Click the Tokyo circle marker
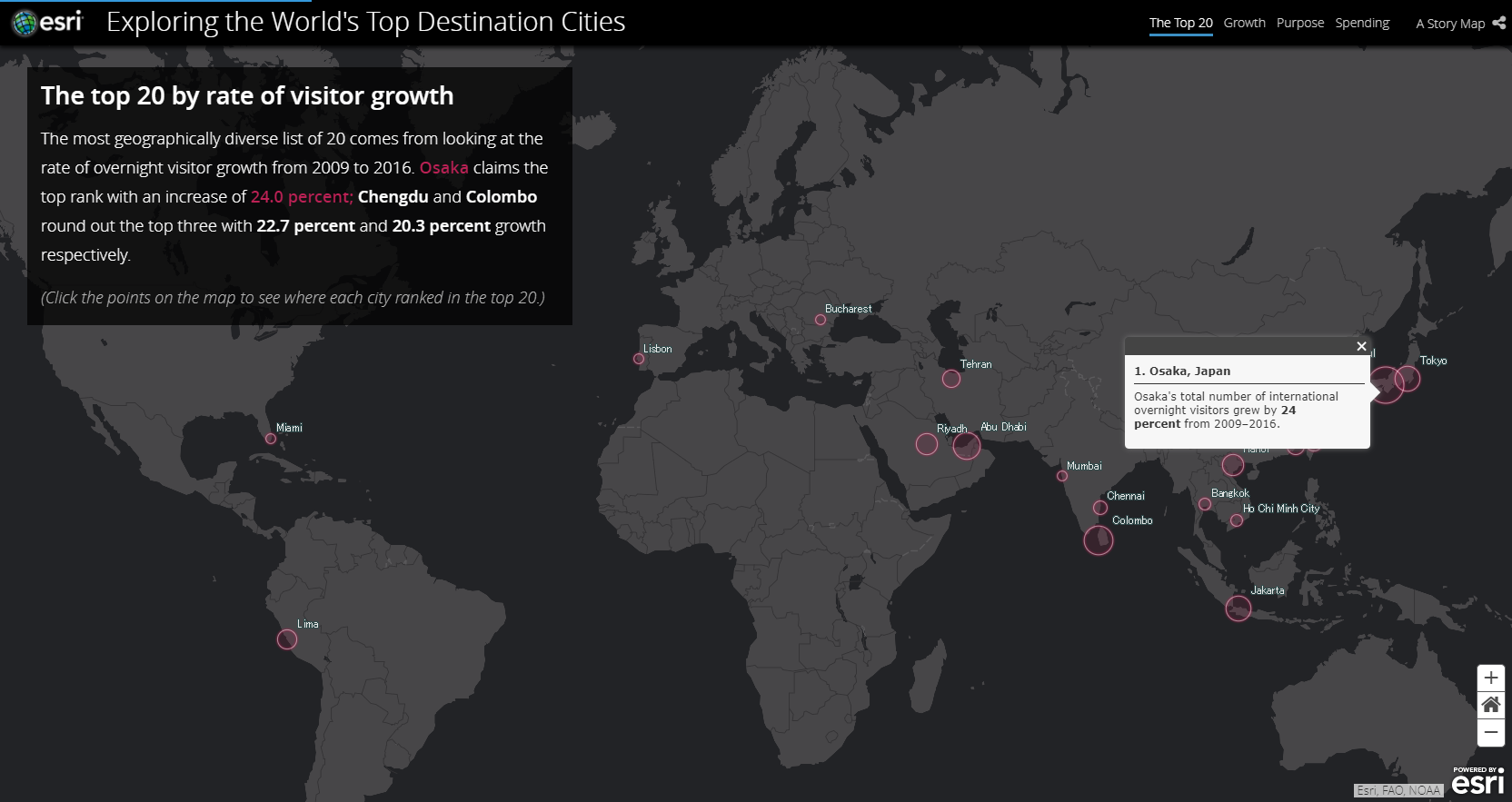The width and height of the screenshot is (1512, 802). (x=1408, y=378)
